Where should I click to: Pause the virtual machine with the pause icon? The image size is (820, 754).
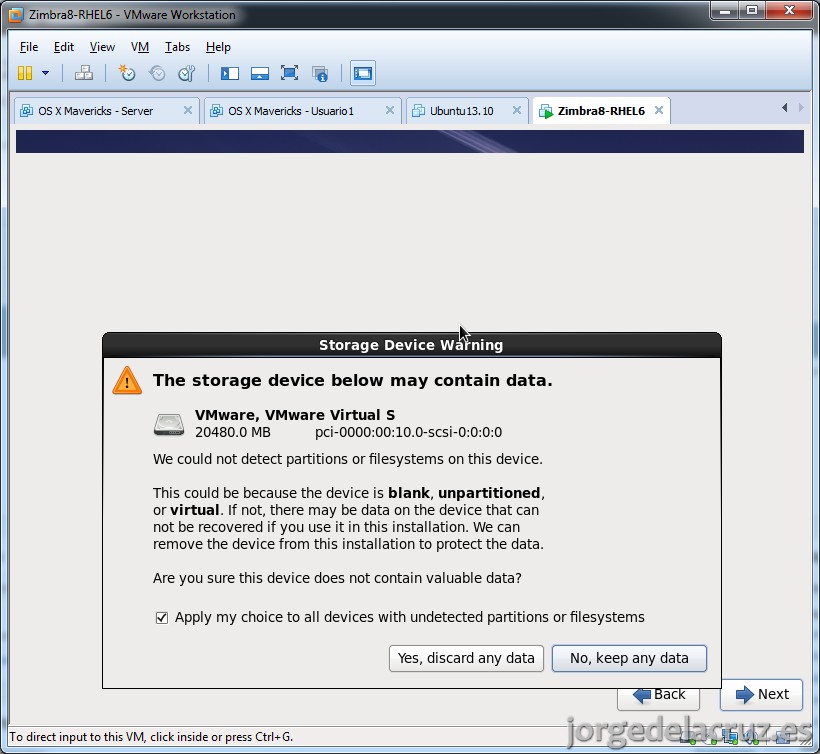(x=25, y=73)
